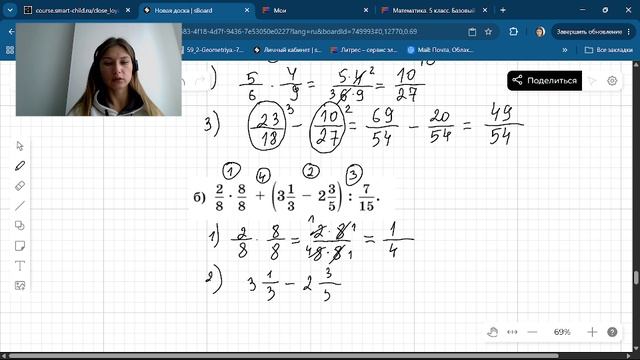The image size is (640, 360).
Task: Click the horizontal scrollbar at bottom
Action: (284, 356)
